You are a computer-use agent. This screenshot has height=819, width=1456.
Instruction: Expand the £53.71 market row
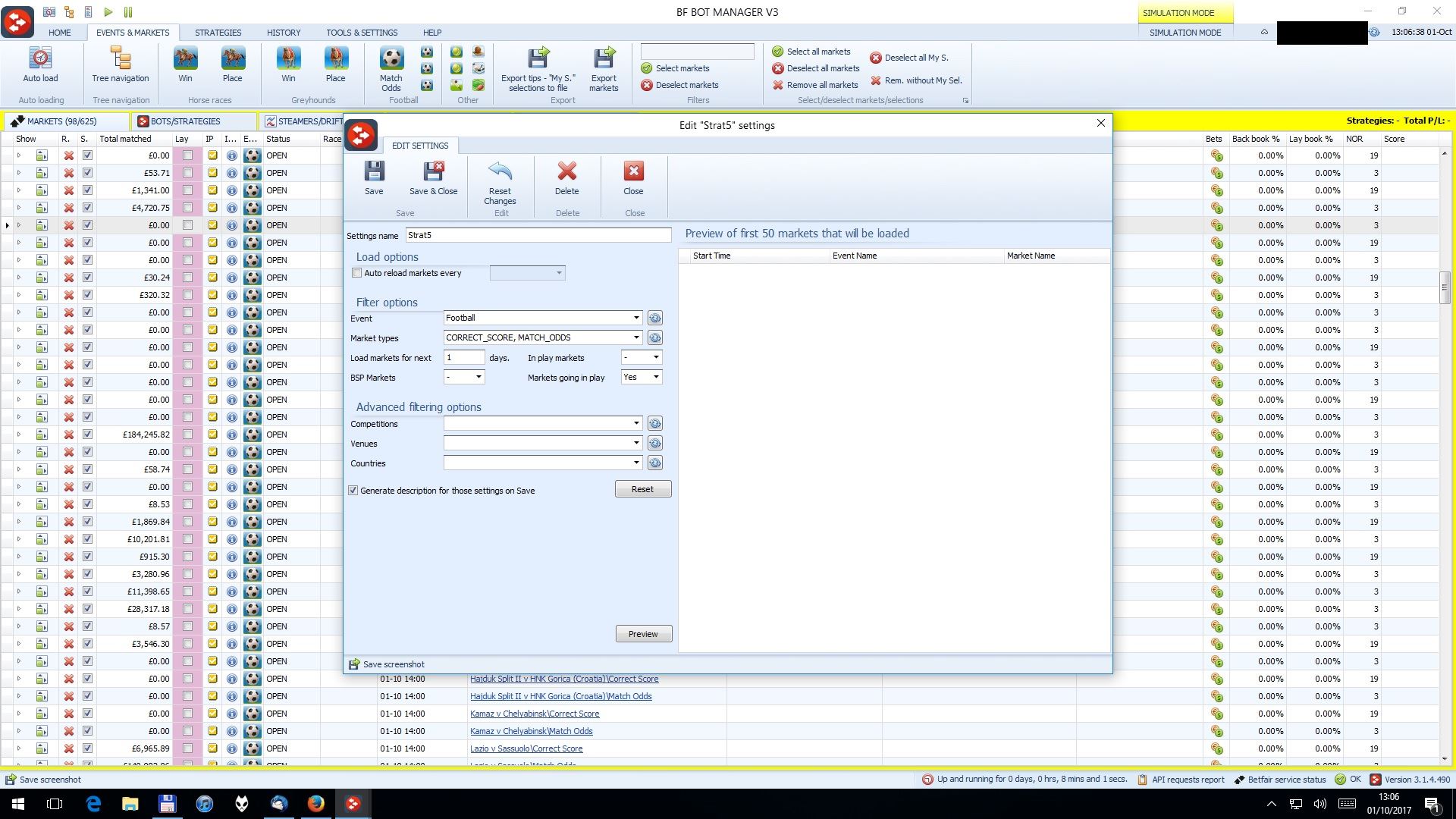(x=19, y=173)
